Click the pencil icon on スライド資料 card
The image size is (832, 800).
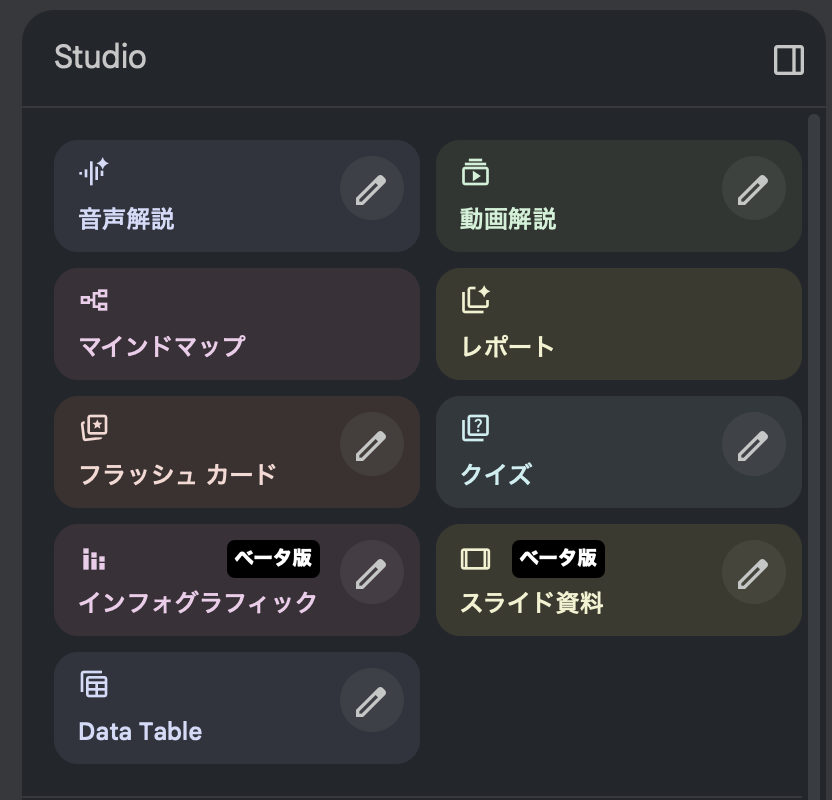click(x=753, y=573)
